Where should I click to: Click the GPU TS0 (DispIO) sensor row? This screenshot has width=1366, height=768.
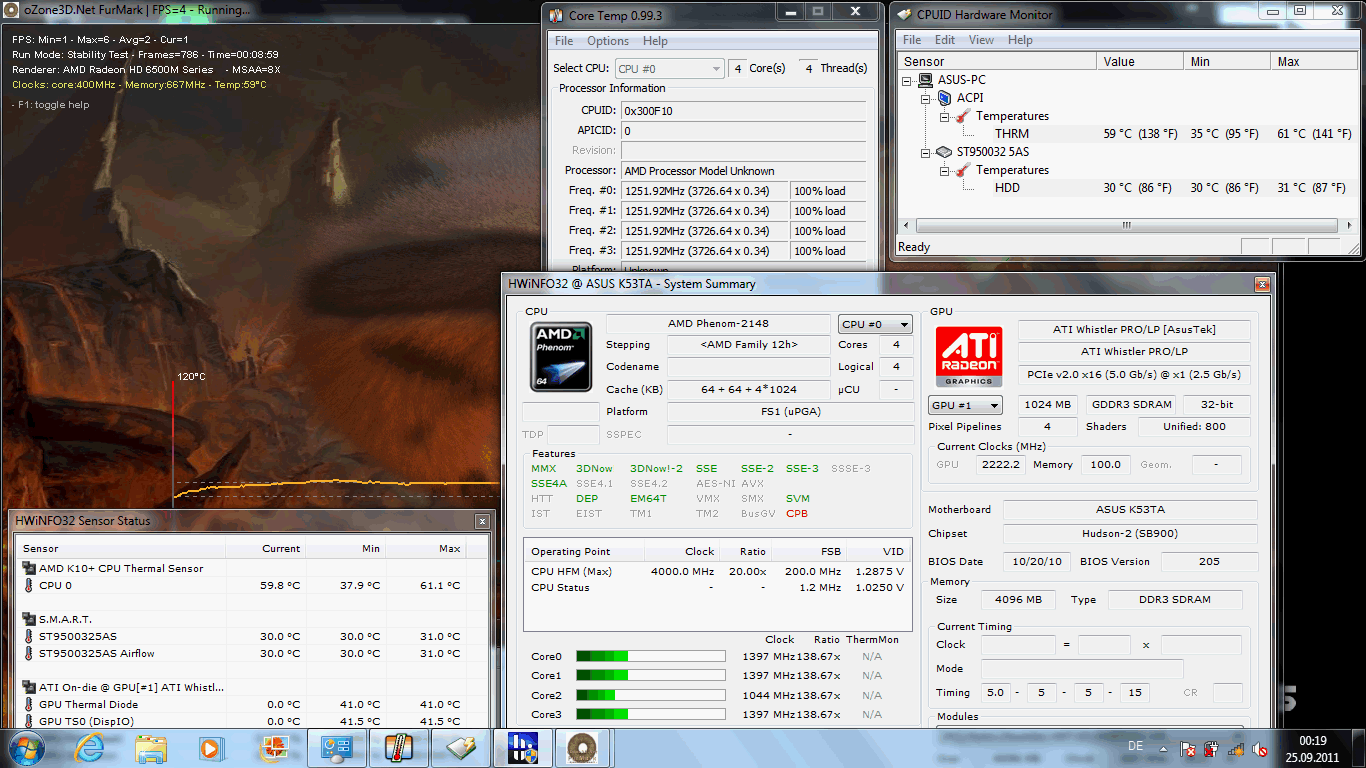pos(253,721)
